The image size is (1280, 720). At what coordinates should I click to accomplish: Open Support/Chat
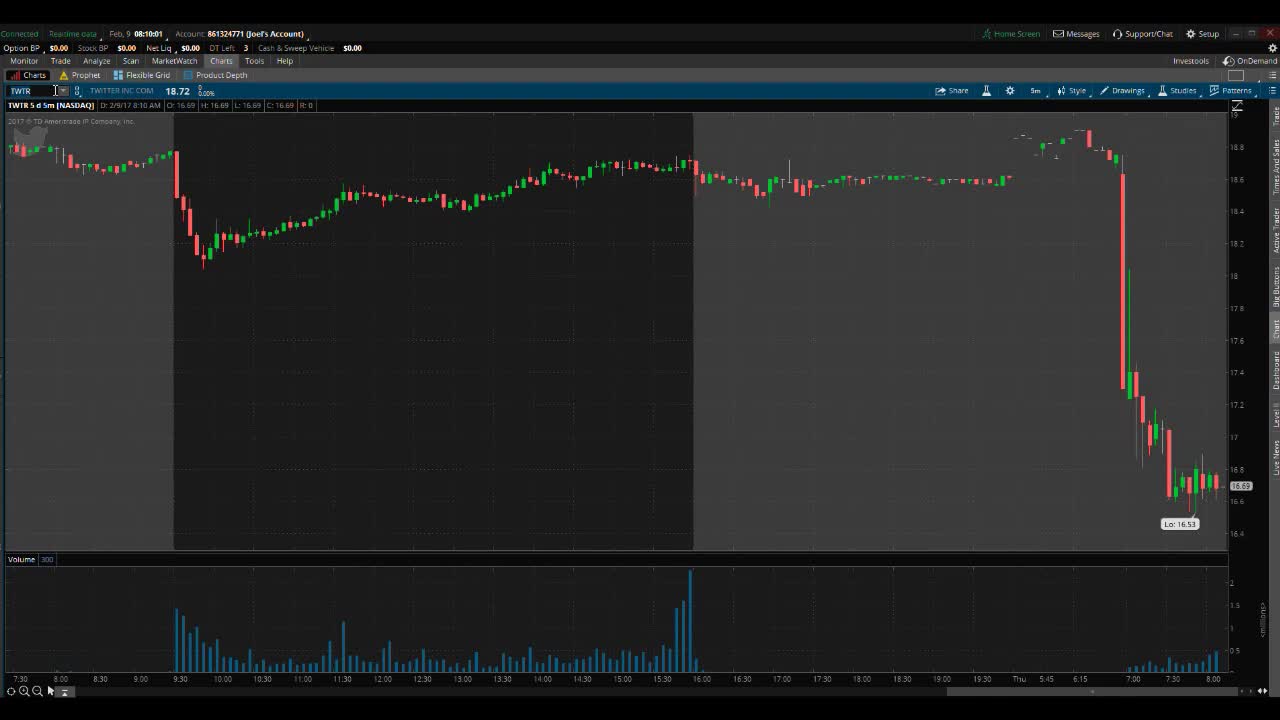tap(1143, 34)
